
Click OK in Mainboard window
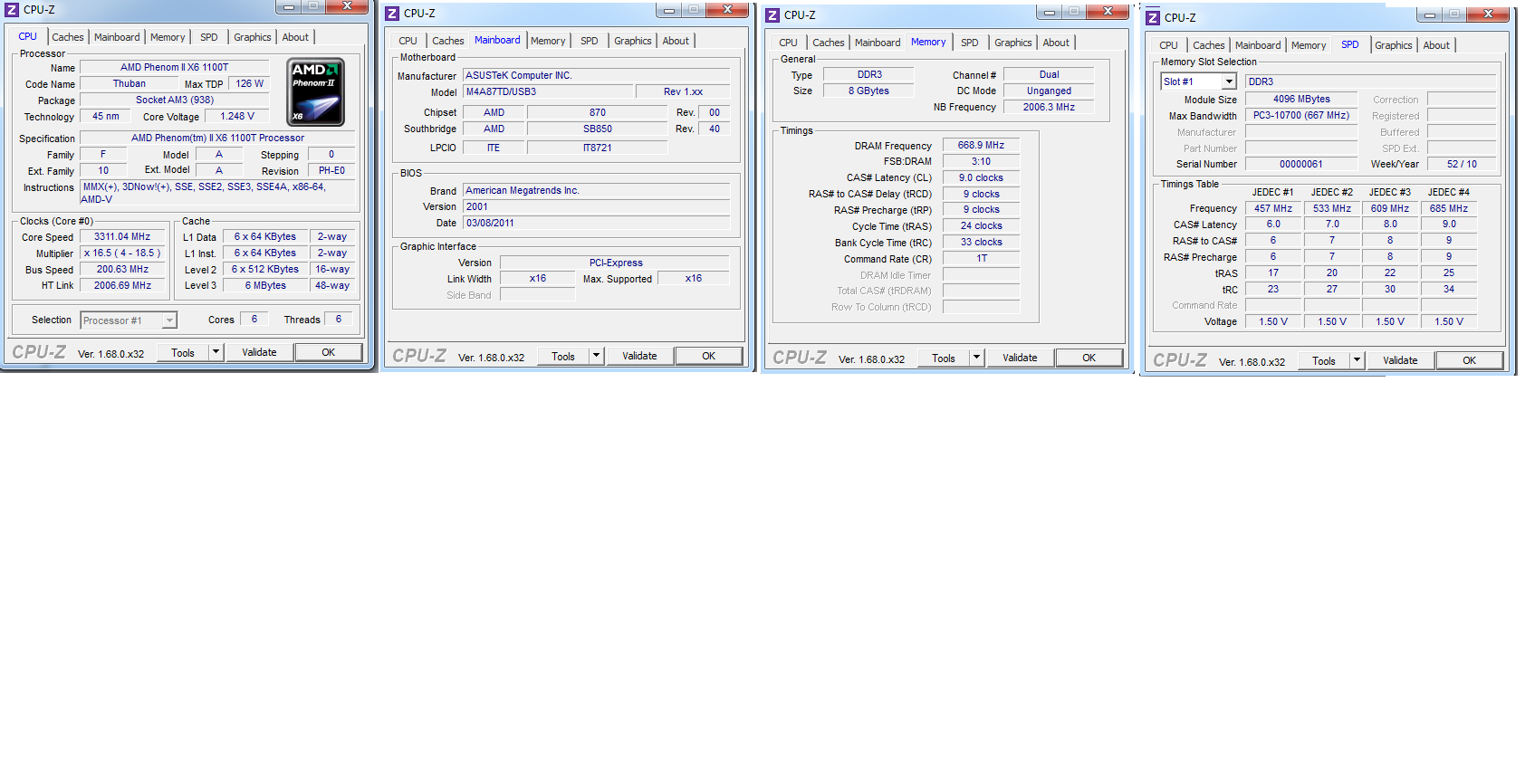click(709, 356)
